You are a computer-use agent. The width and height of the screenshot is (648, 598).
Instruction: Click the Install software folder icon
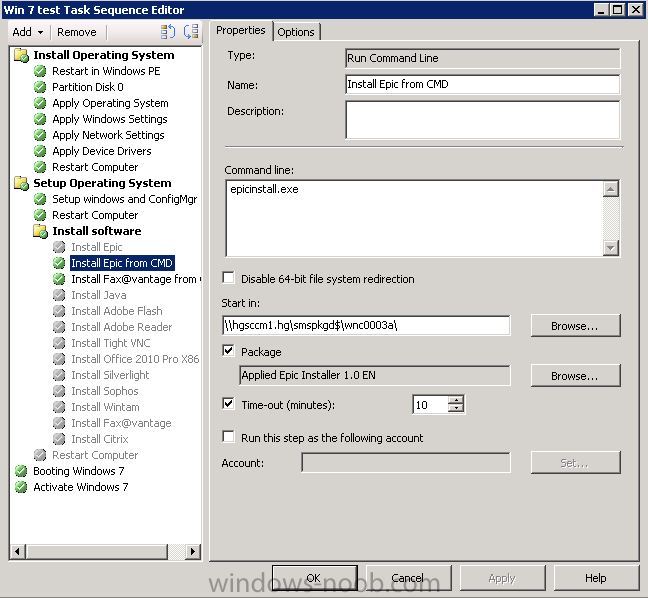pos(40,231)
